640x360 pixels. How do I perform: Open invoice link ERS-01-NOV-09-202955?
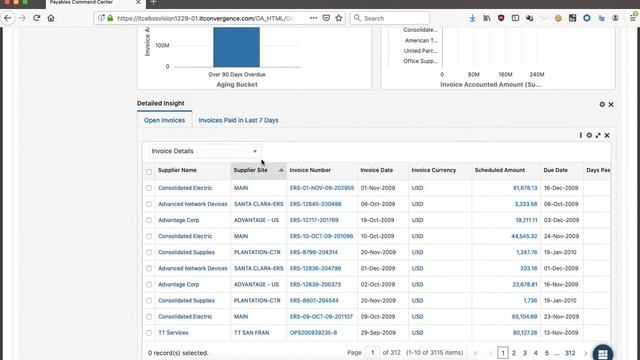point(322,188)
